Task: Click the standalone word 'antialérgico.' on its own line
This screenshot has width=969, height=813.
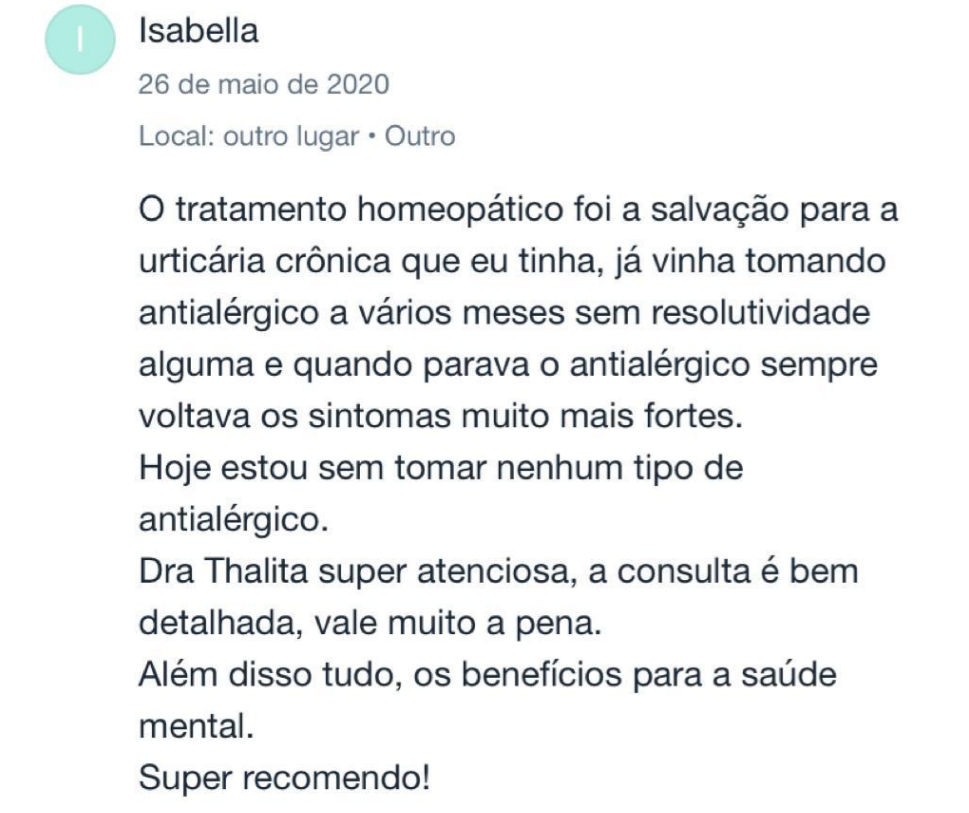Action: (x=233, y=520)
